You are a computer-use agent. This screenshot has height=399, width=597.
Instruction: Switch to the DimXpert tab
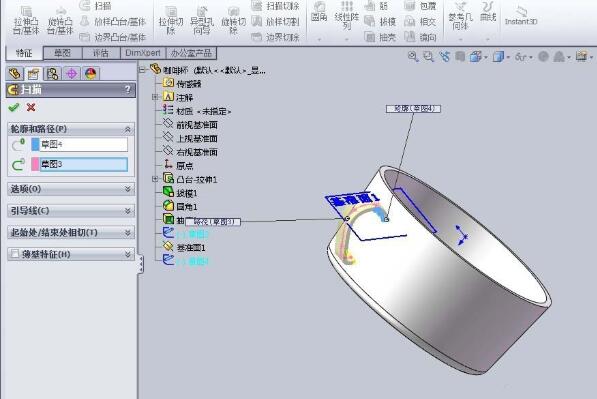point(143,53)
